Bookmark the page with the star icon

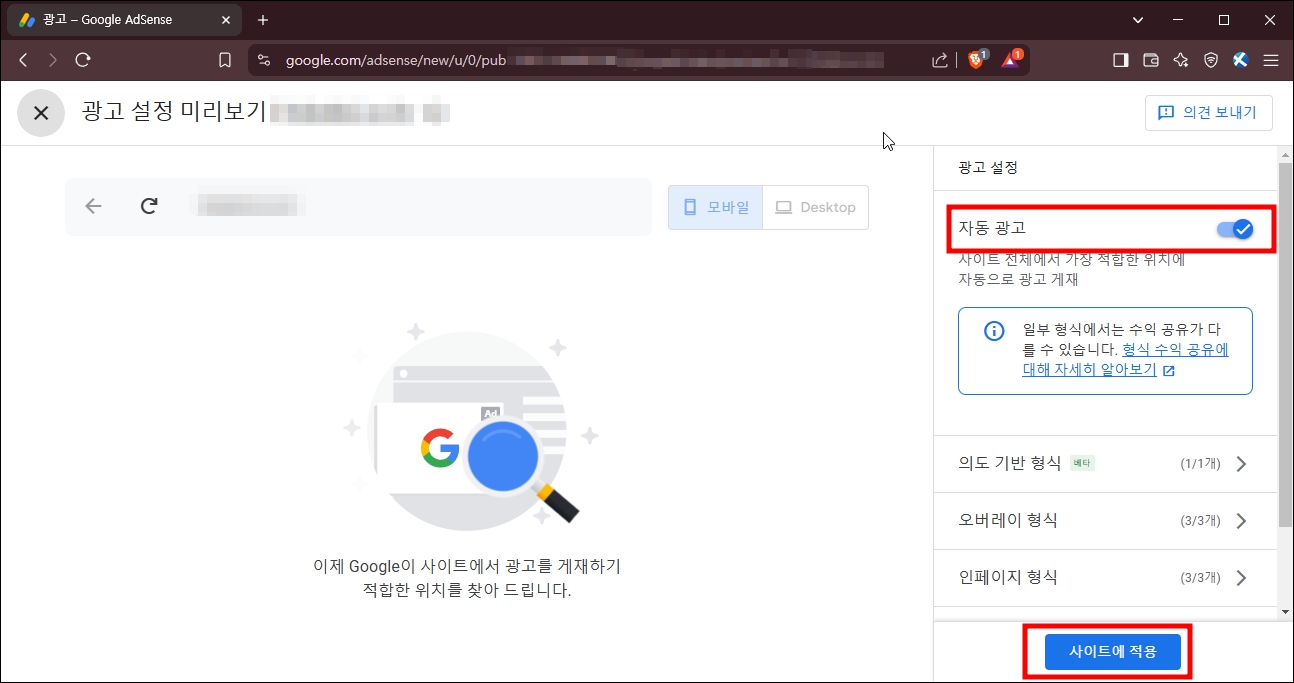(x=224, y=59)
